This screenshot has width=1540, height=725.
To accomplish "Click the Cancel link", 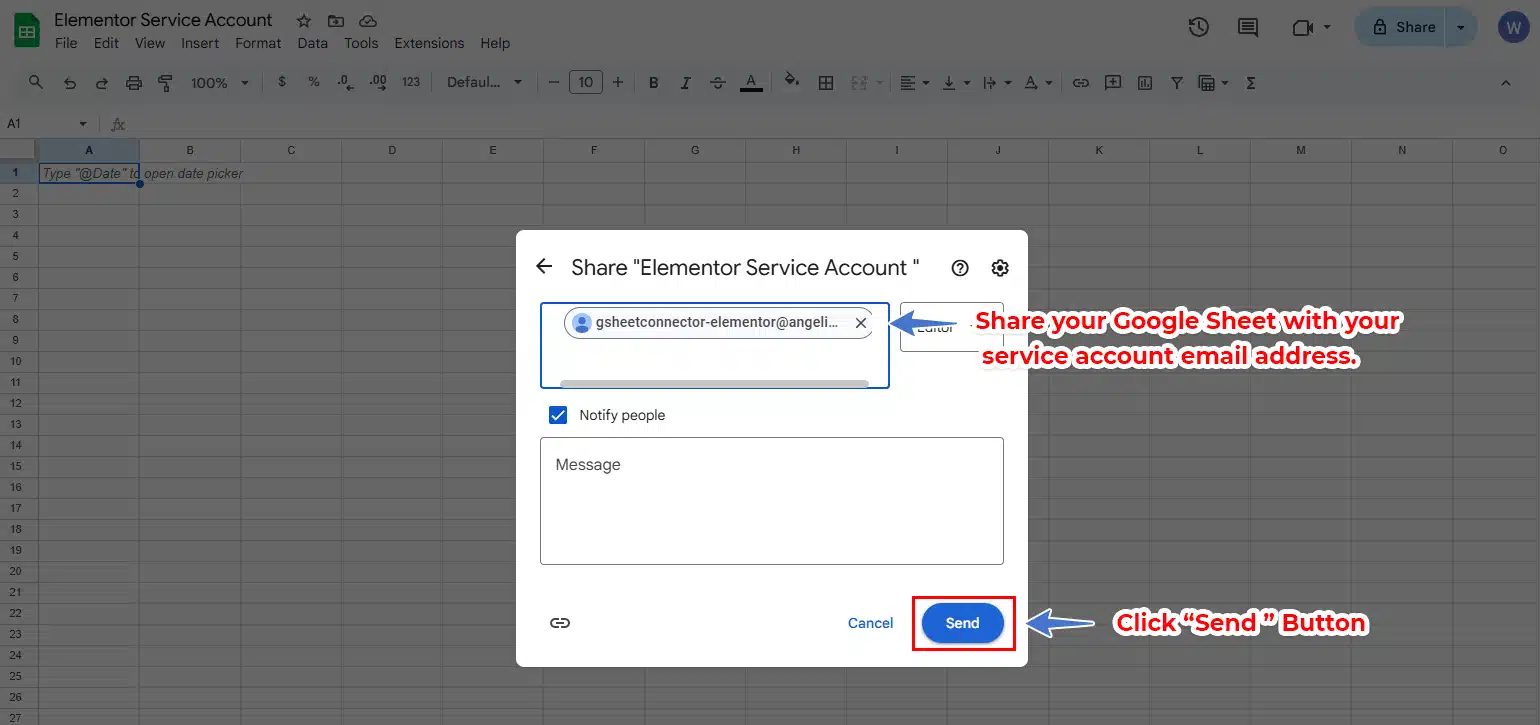I will 870,623.
